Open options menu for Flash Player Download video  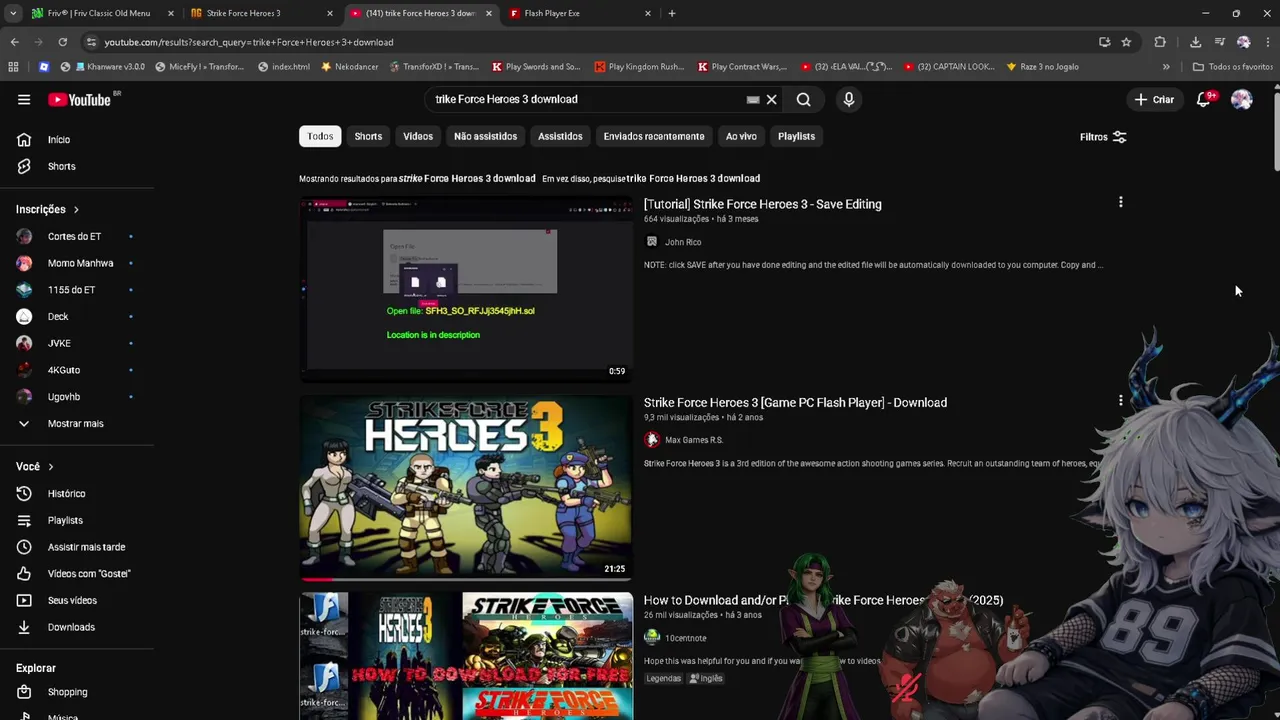[x=1120, y=400]
